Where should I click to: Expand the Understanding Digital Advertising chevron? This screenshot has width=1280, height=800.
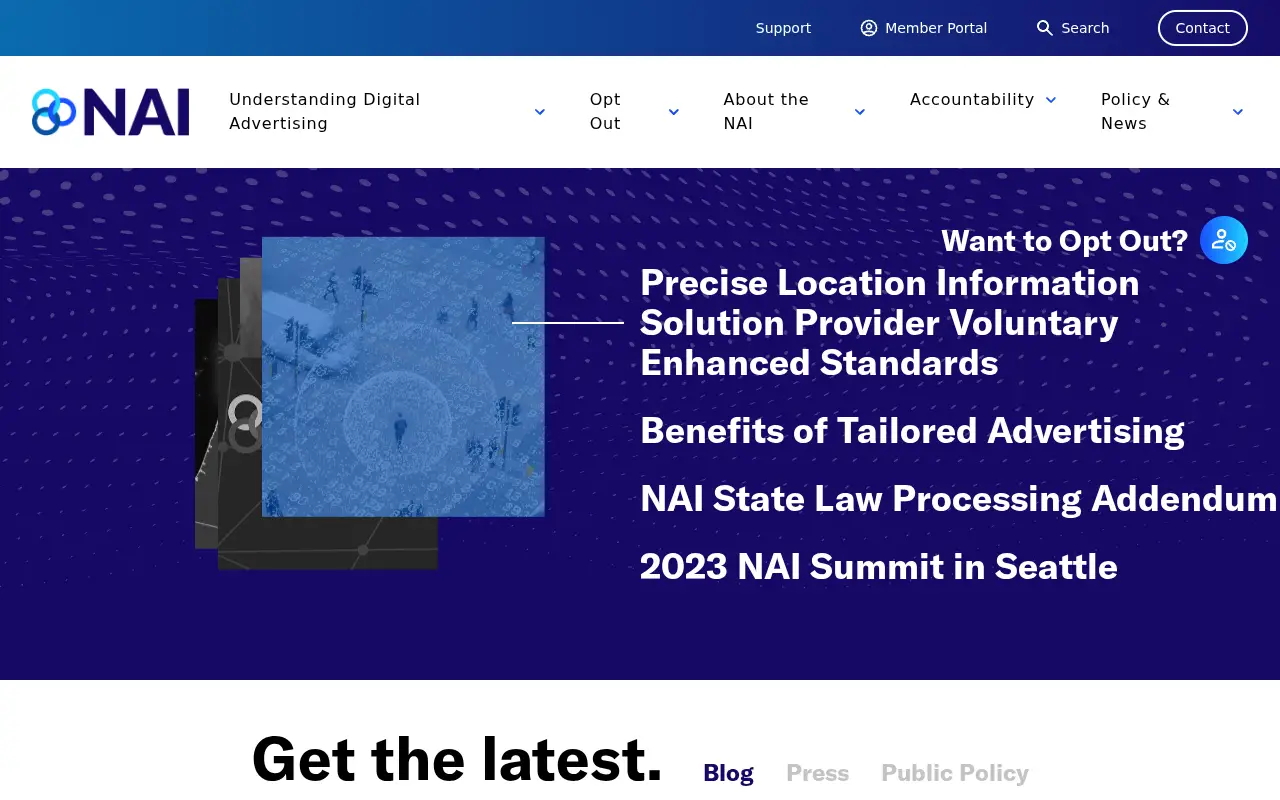(x=540, y=112)
